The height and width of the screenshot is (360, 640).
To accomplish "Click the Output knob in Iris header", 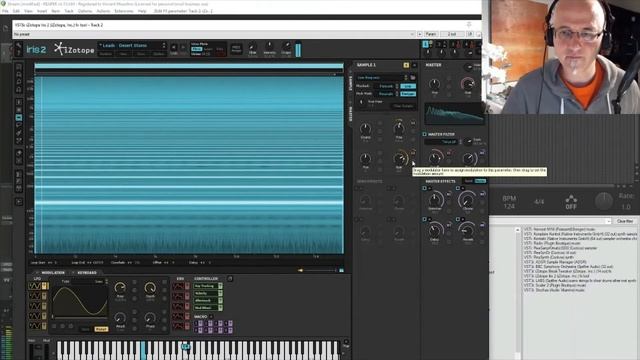I will (286, 47).
